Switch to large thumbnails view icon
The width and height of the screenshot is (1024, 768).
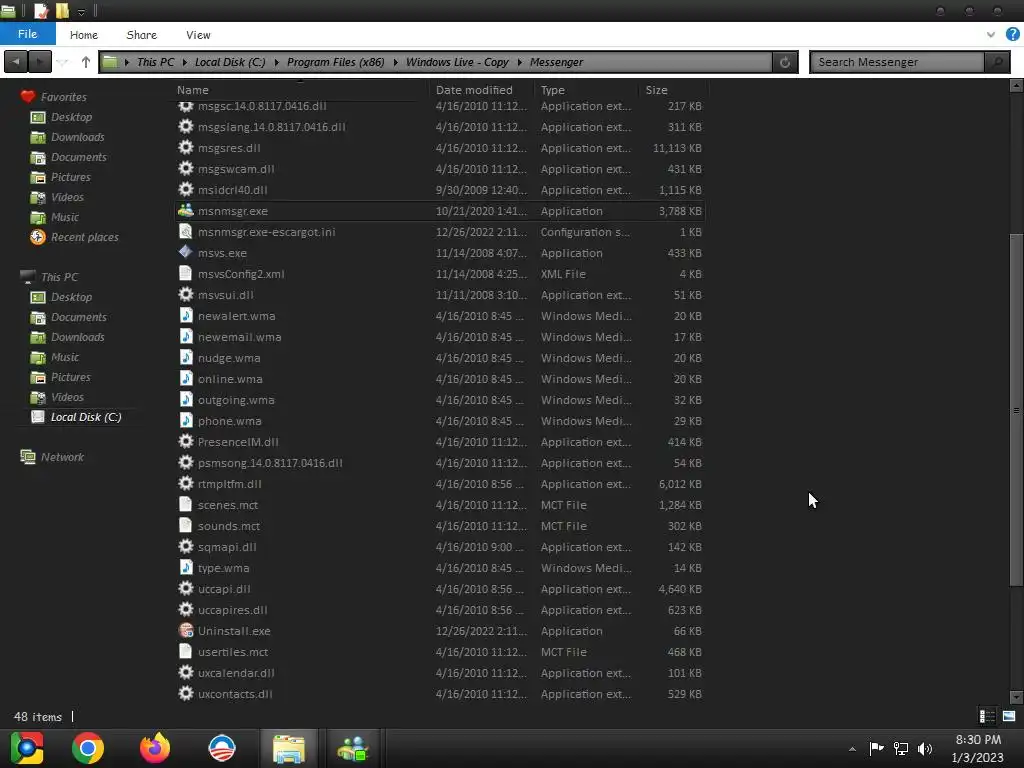click(x=1009, y=716)
